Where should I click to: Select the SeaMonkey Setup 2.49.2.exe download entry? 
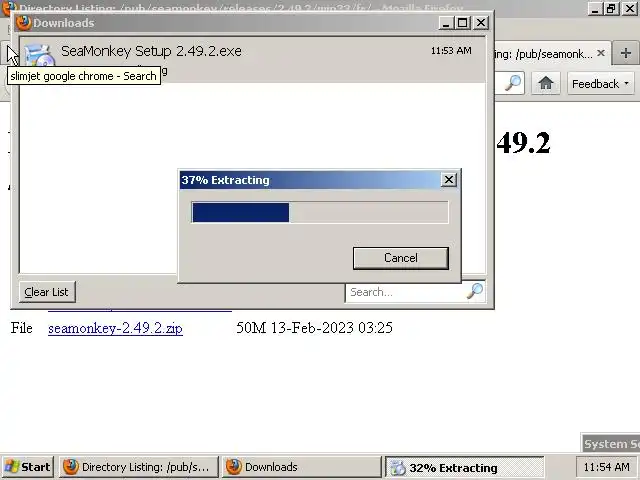[252, 60]
